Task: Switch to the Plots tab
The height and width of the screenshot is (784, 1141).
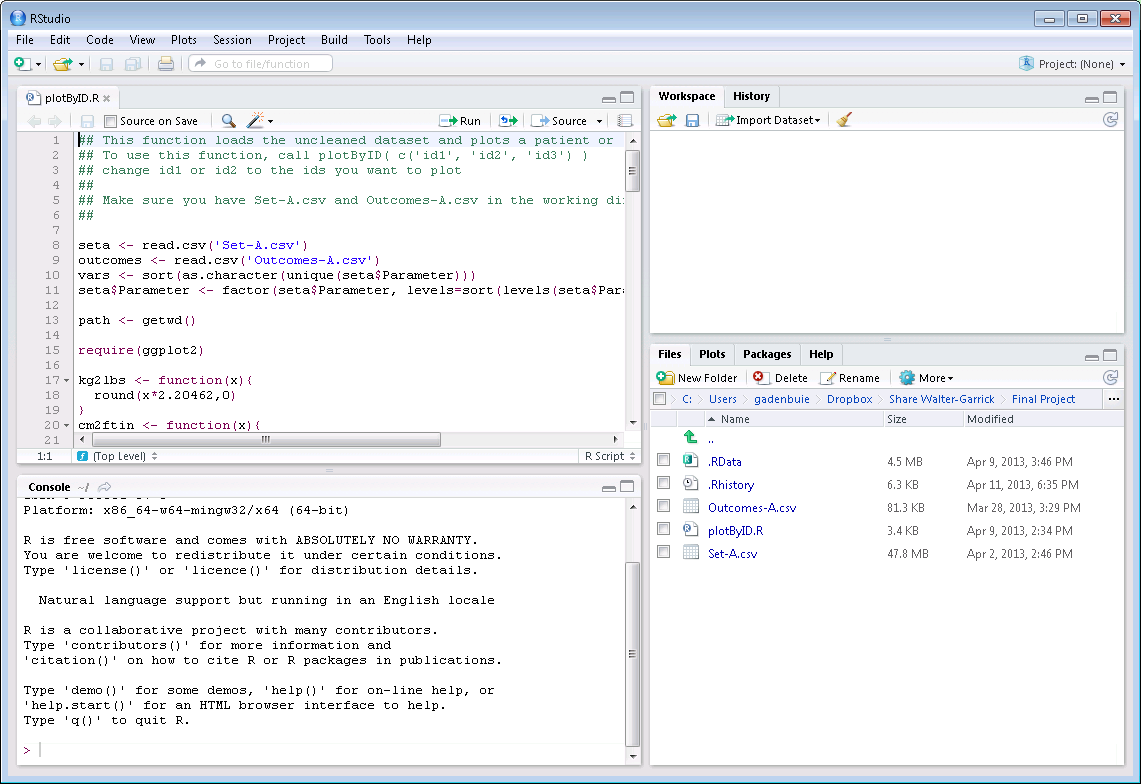Action: (712, 355)
